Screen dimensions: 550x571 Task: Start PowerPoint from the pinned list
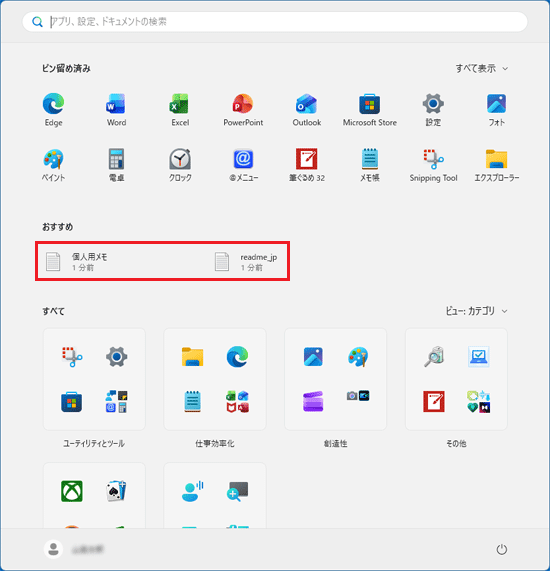coord(243,110)
